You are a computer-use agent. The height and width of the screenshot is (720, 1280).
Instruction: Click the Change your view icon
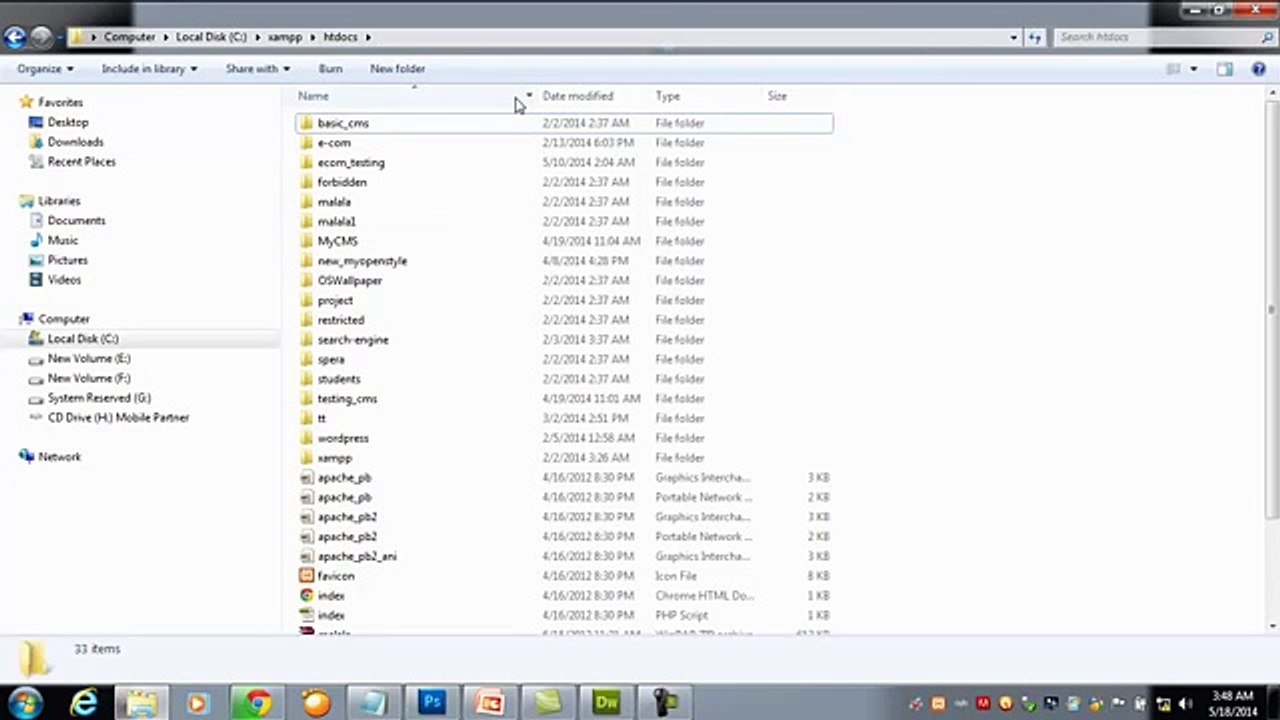point(1174,69)
